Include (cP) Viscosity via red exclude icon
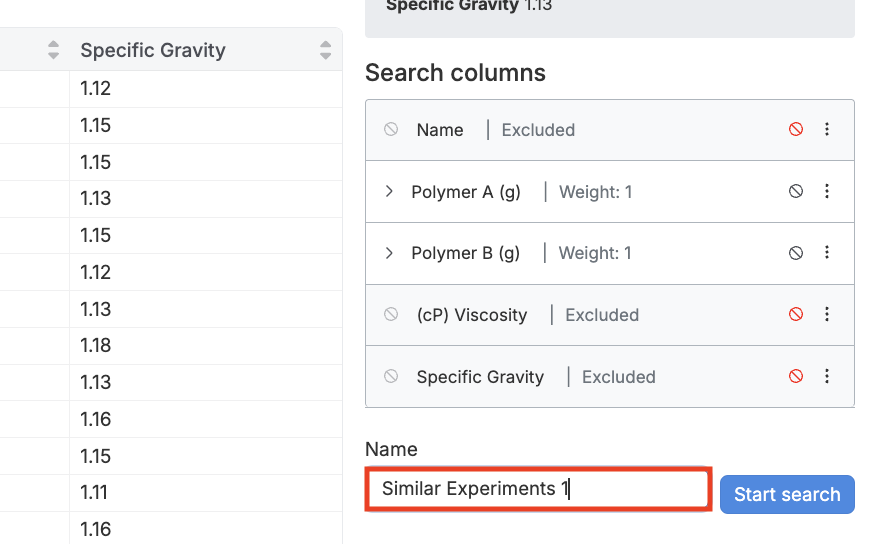 (796, 315)
